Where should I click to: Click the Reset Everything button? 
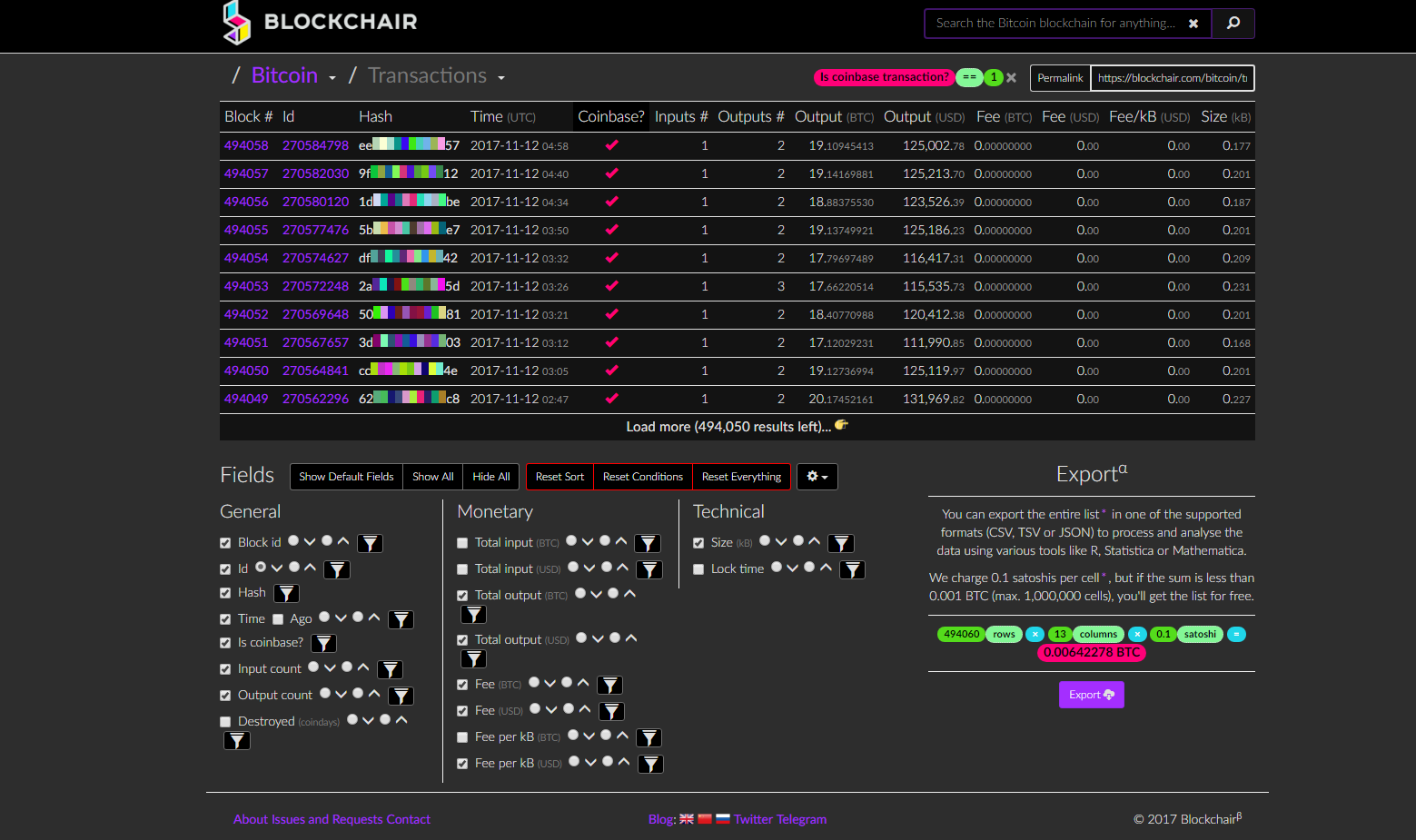pyautogui.click(x=741, y=477)
